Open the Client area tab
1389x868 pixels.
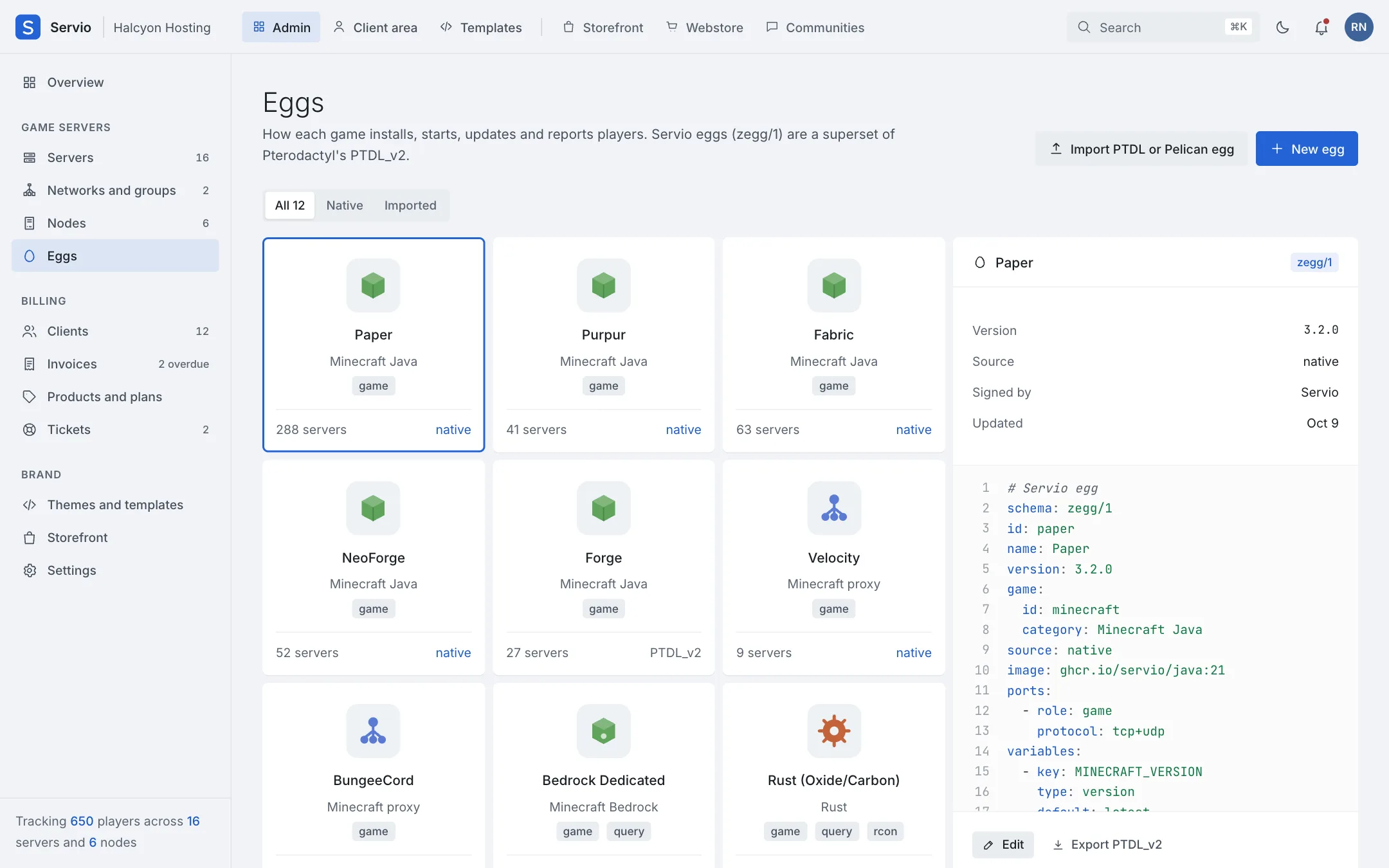375,27
